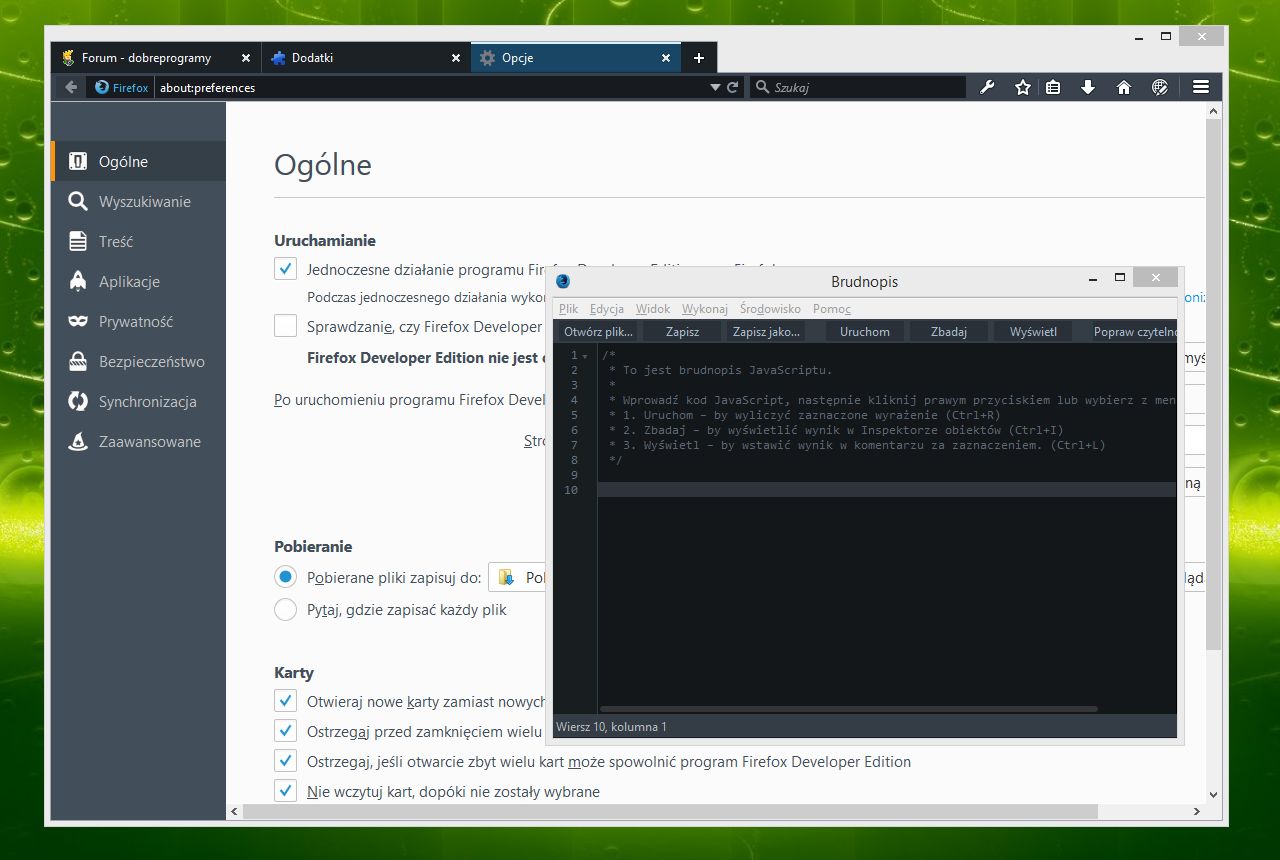Open Plik menu in Brudnopis
This screenshot has height=860, width=1280.
click(x=568, y=309)
